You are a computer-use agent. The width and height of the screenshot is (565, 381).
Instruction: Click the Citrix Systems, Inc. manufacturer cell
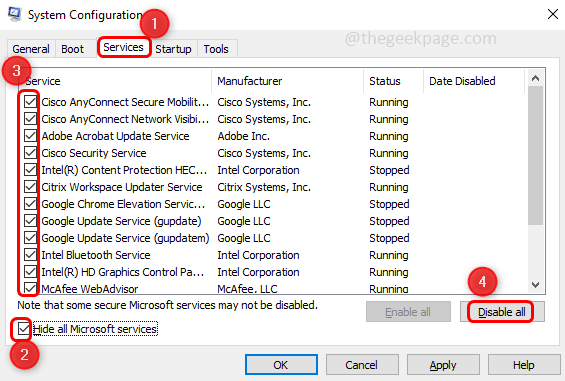point(264,187)
